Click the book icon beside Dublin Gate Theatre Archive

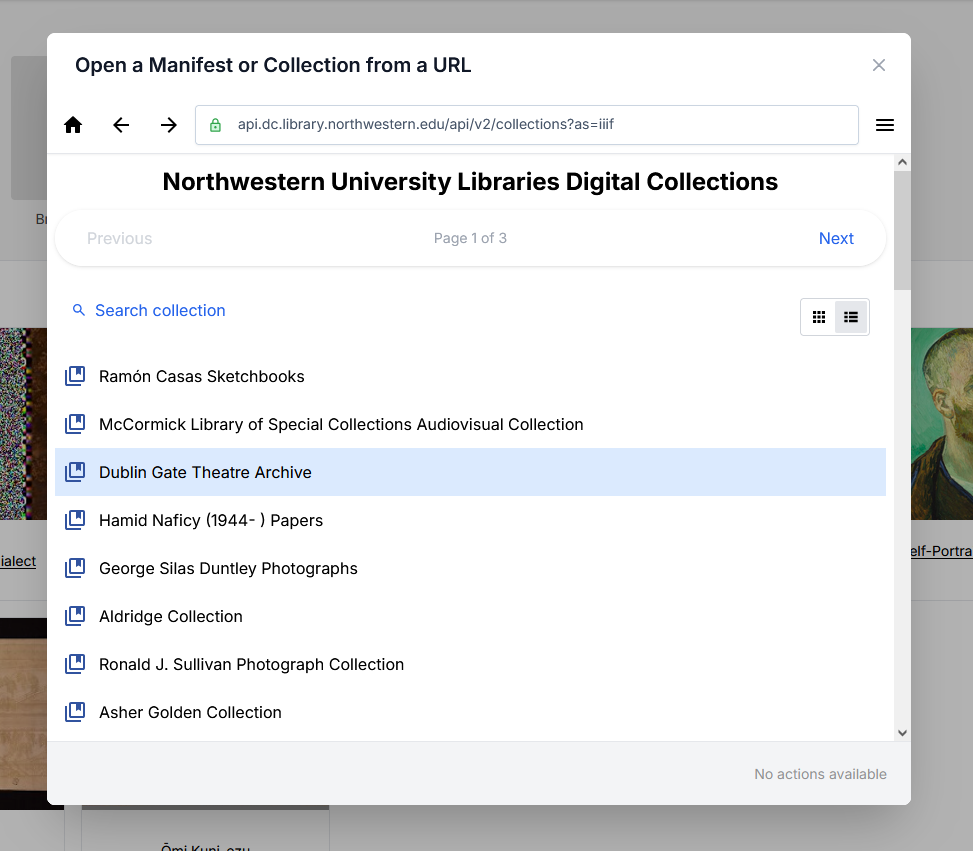tap(75, 471)
